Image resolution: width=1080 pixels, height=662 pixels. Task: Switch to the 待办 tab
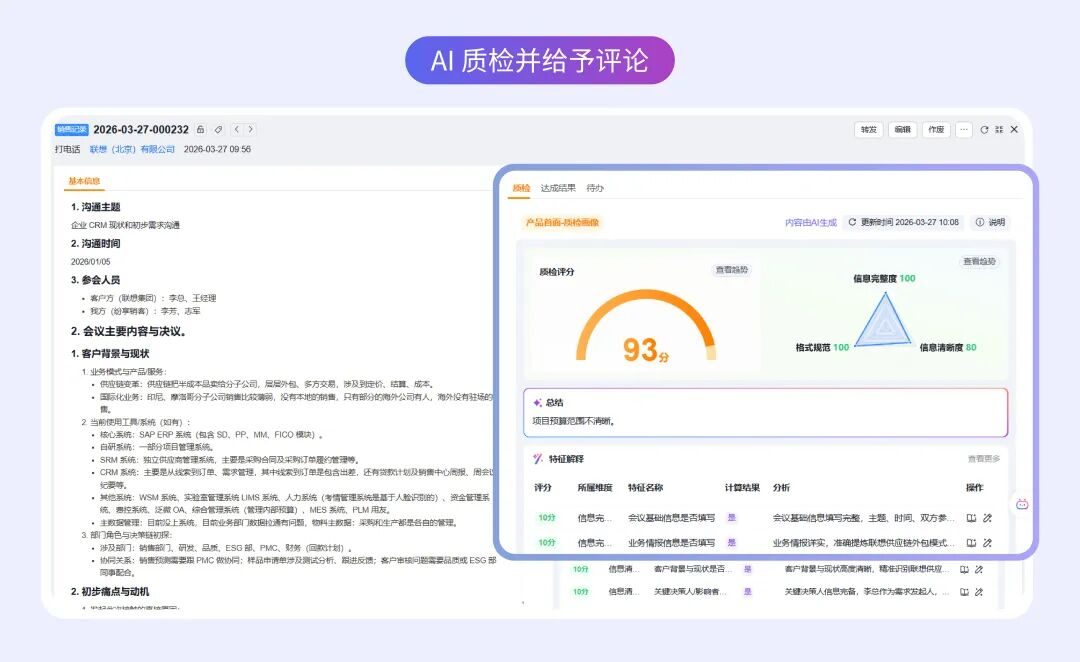point(595,188)
